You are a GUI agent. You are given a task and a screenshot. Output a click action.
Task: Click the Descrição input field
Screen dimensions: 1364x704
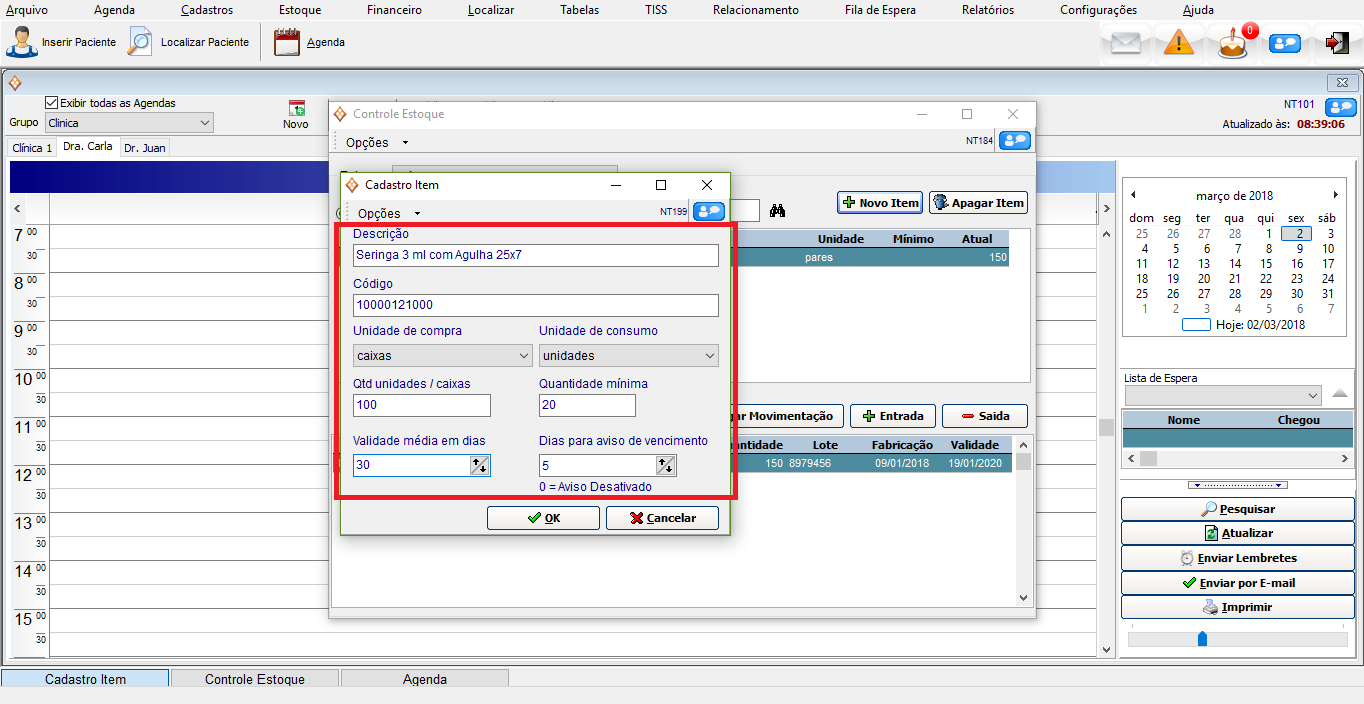(x=535, y=255)
